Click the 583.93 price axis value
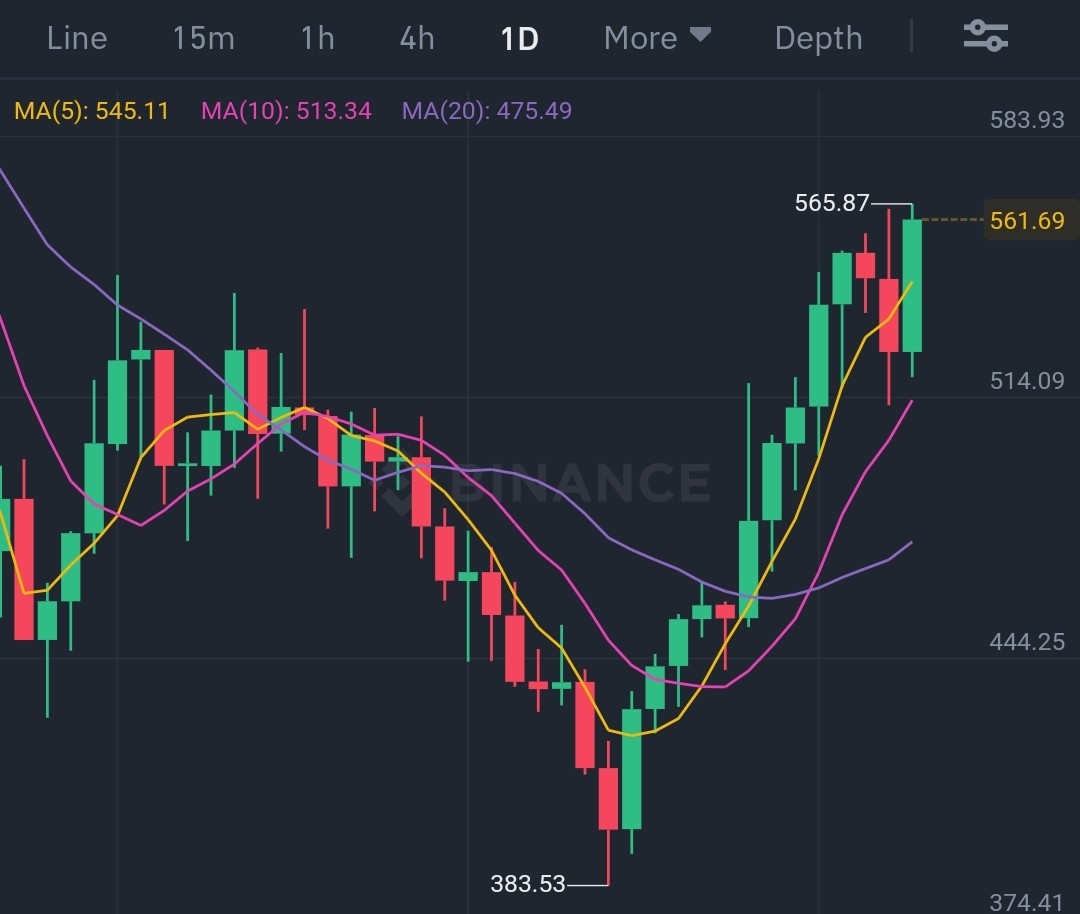The width and height of the screenshot is (1080, 914). [x=1027, y=120]
